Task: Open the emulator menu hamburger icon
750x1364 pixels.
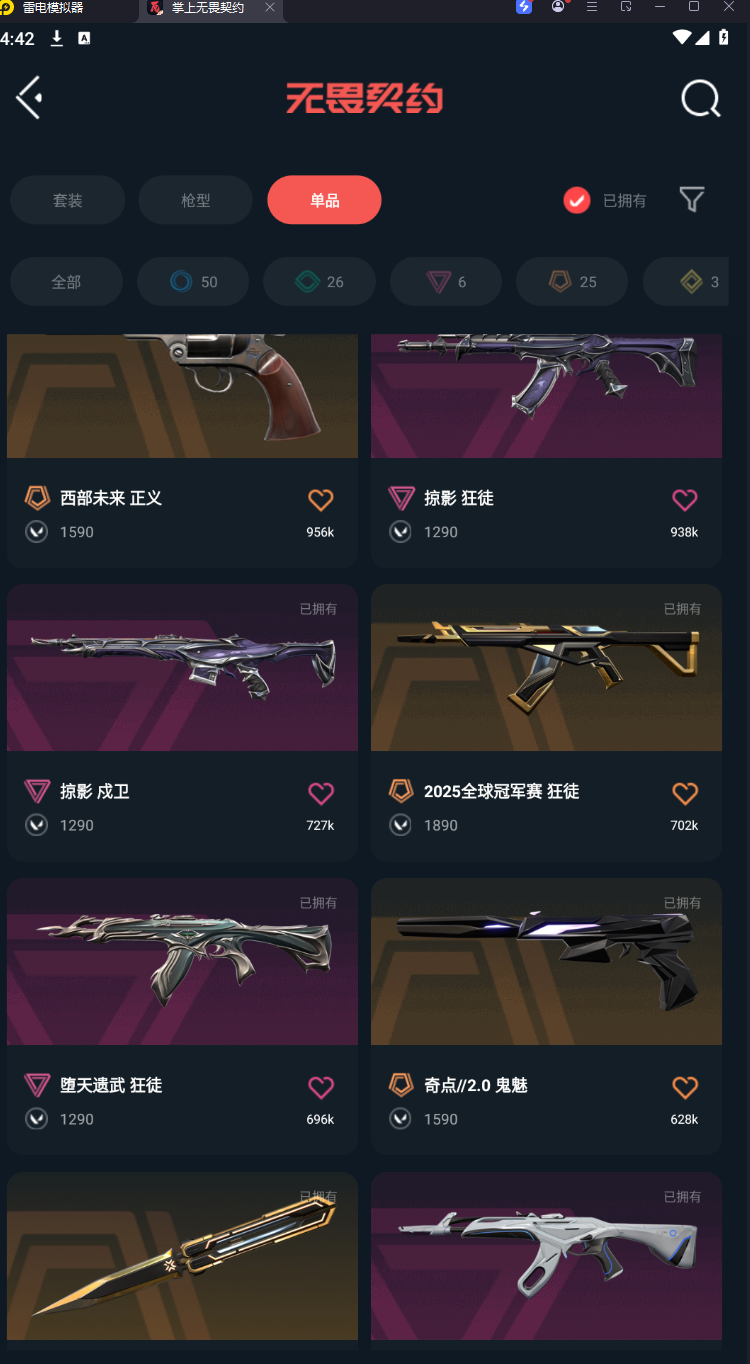Action: [x=592, y=7]
